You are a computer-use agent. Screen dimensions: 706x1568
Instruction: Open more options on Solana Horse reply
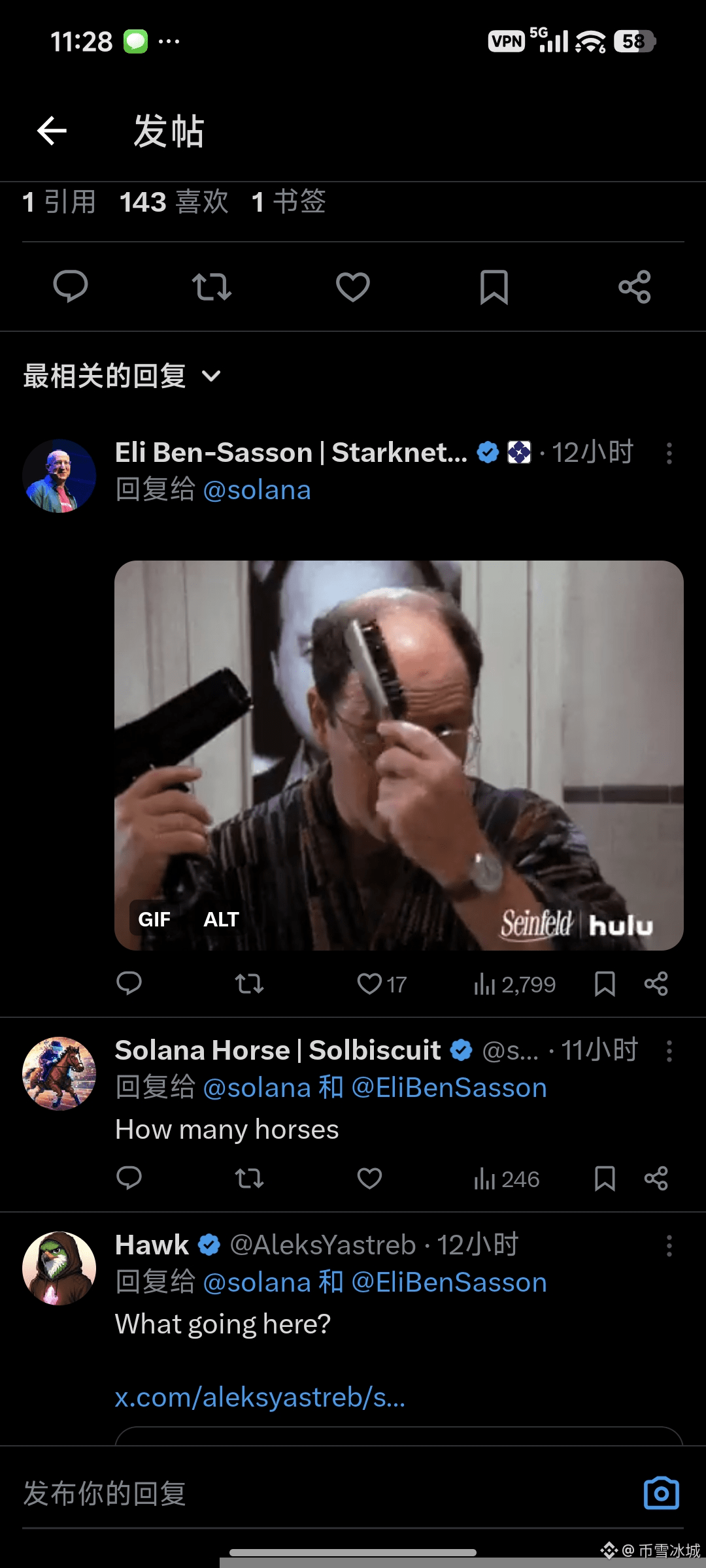click(669, 1051)
